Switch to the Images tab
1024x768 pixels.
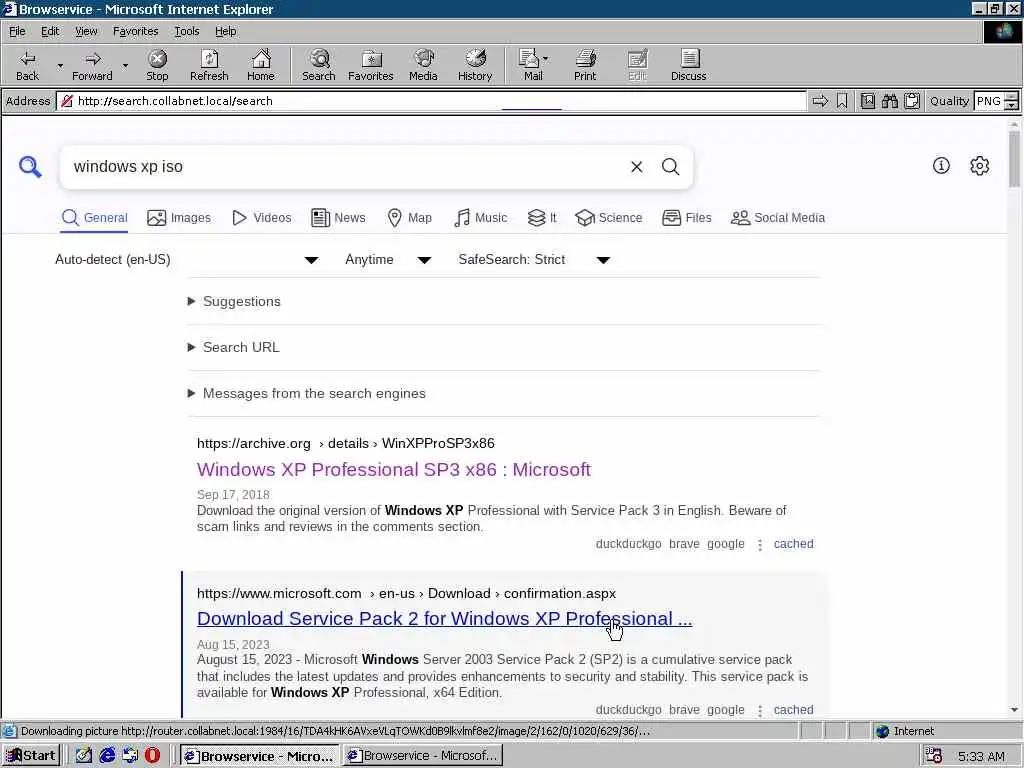click(179, 217)
